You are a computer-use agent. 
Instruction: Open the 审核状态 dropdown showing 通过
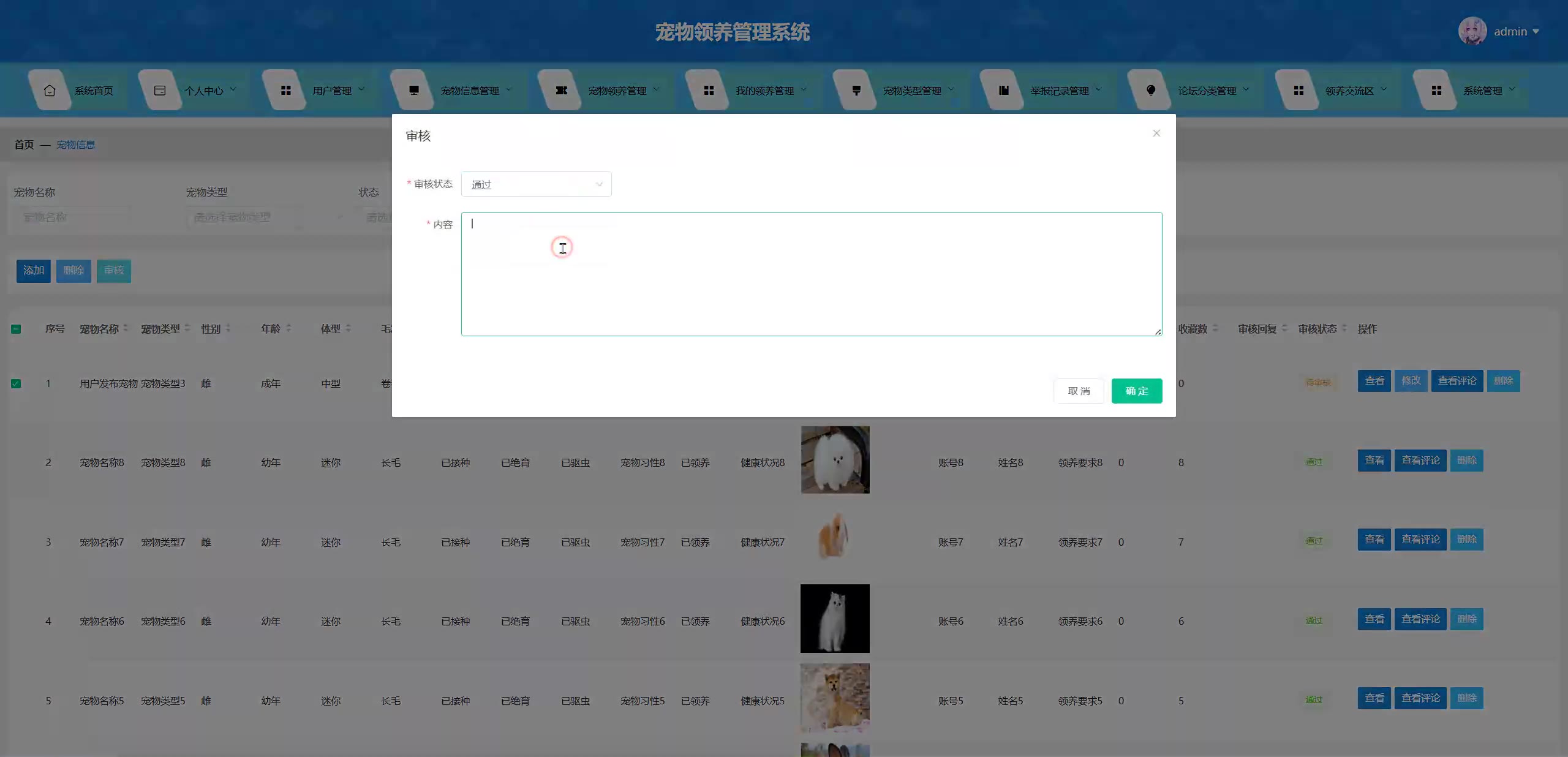[536, 184]
